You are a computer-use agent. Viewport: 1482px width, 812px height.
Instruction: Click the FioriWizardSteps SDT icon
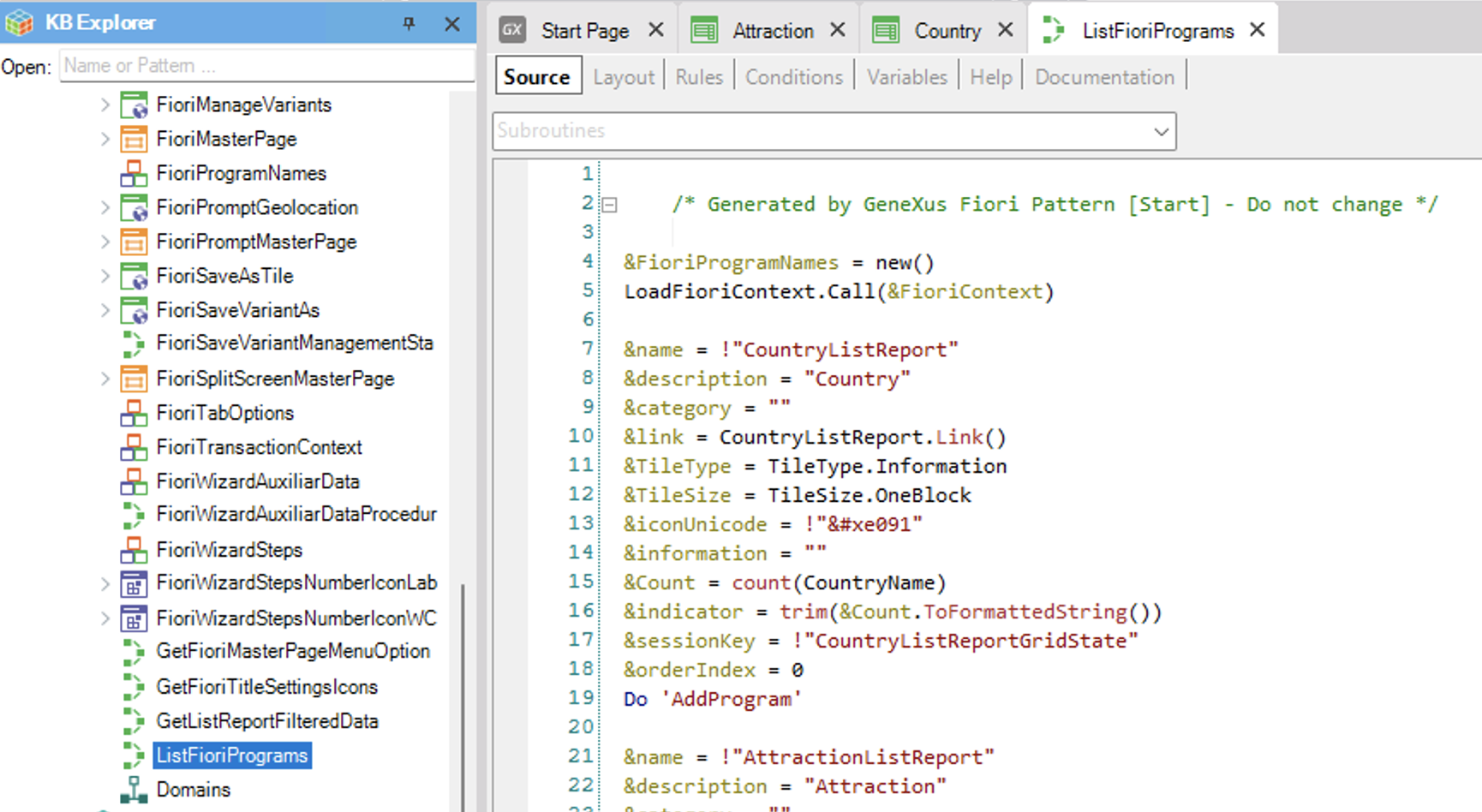pyautogui.click(x=134, y=550)
